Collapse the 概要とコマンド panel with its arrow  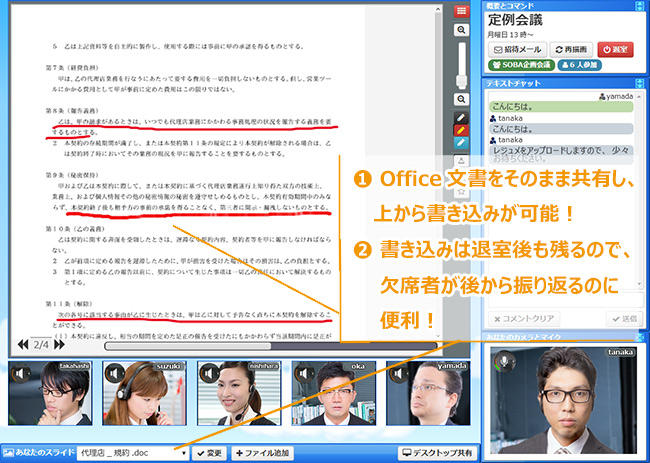(x=640, y=6)
